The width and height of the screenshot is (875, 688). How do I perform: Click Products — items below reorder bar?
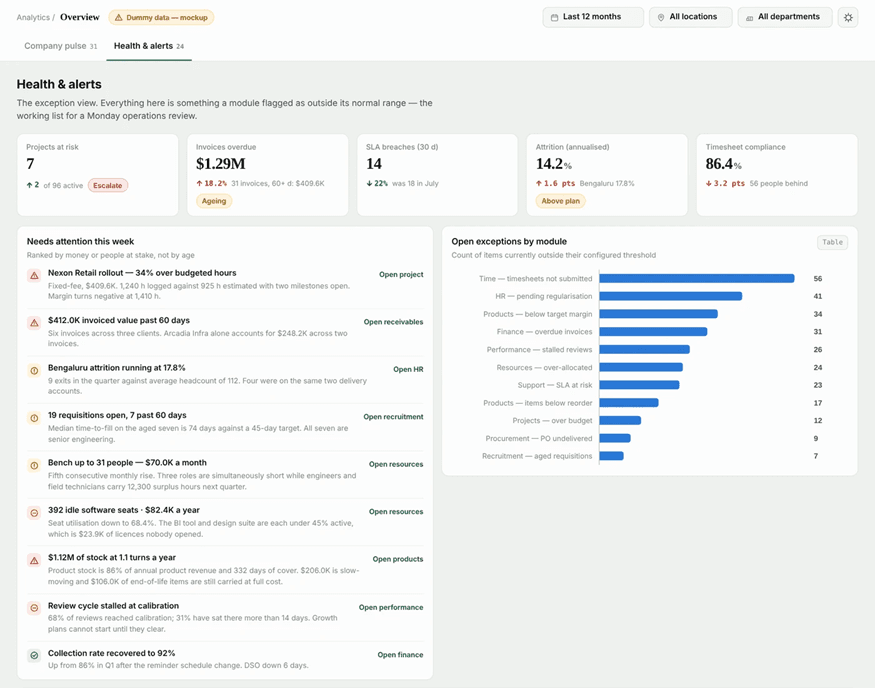click(x=629, y=403)
